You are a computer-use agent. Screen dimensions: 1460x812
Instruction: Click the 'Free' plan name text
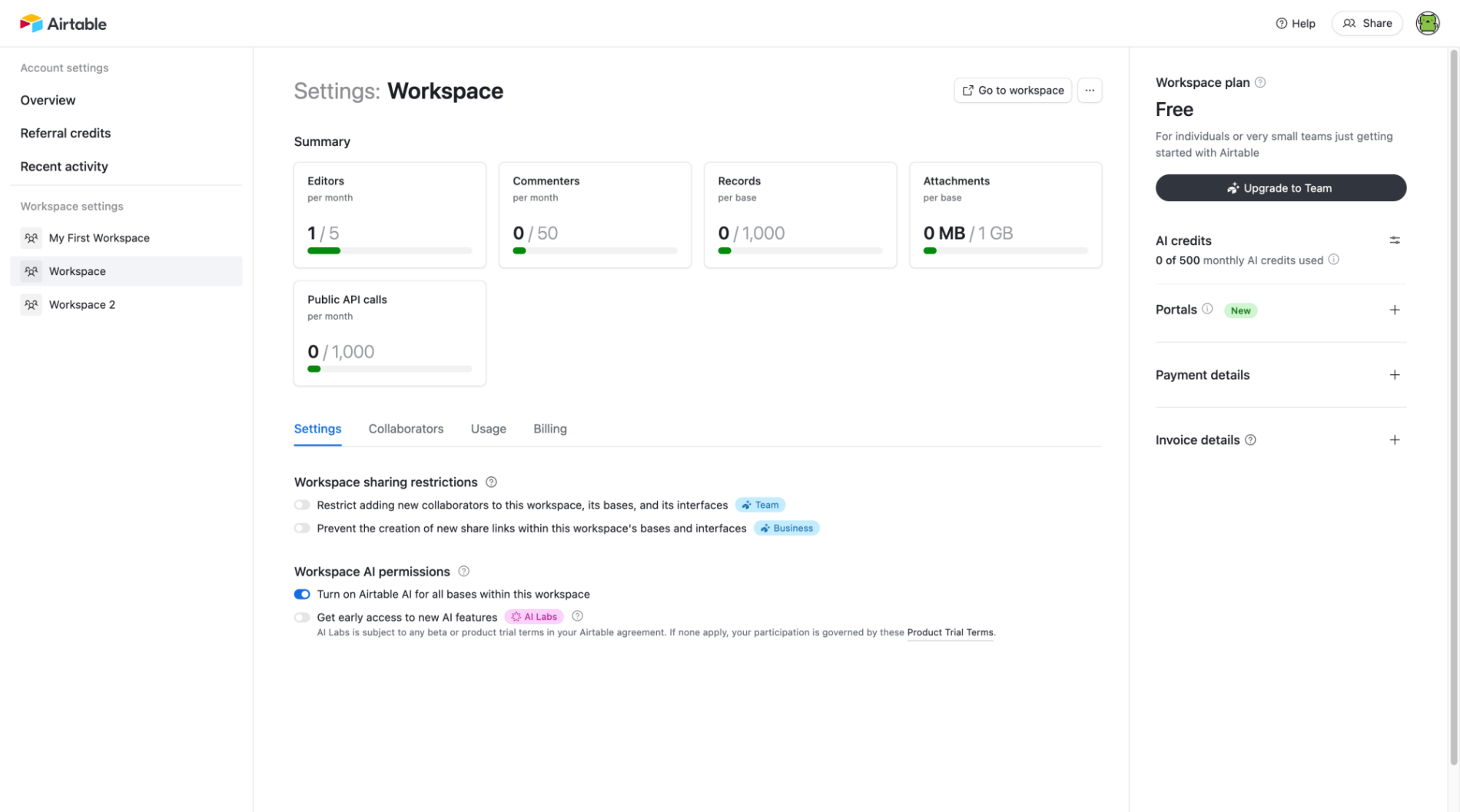[1174, 110]
